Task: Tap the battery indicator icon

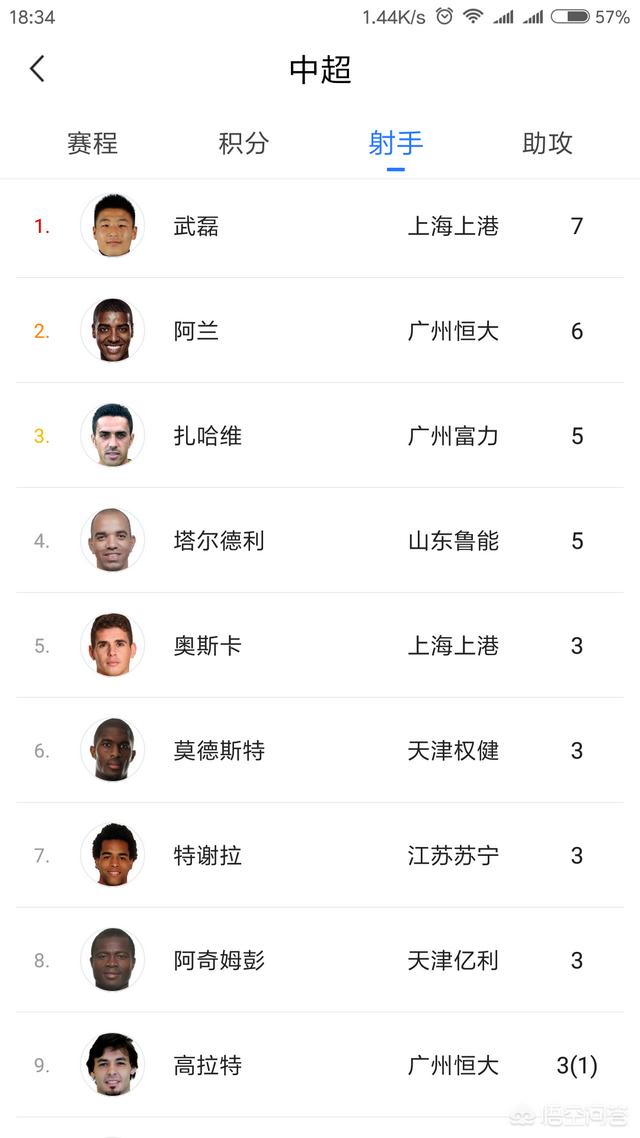Action: pyautogui.click(x=570, y=17)
